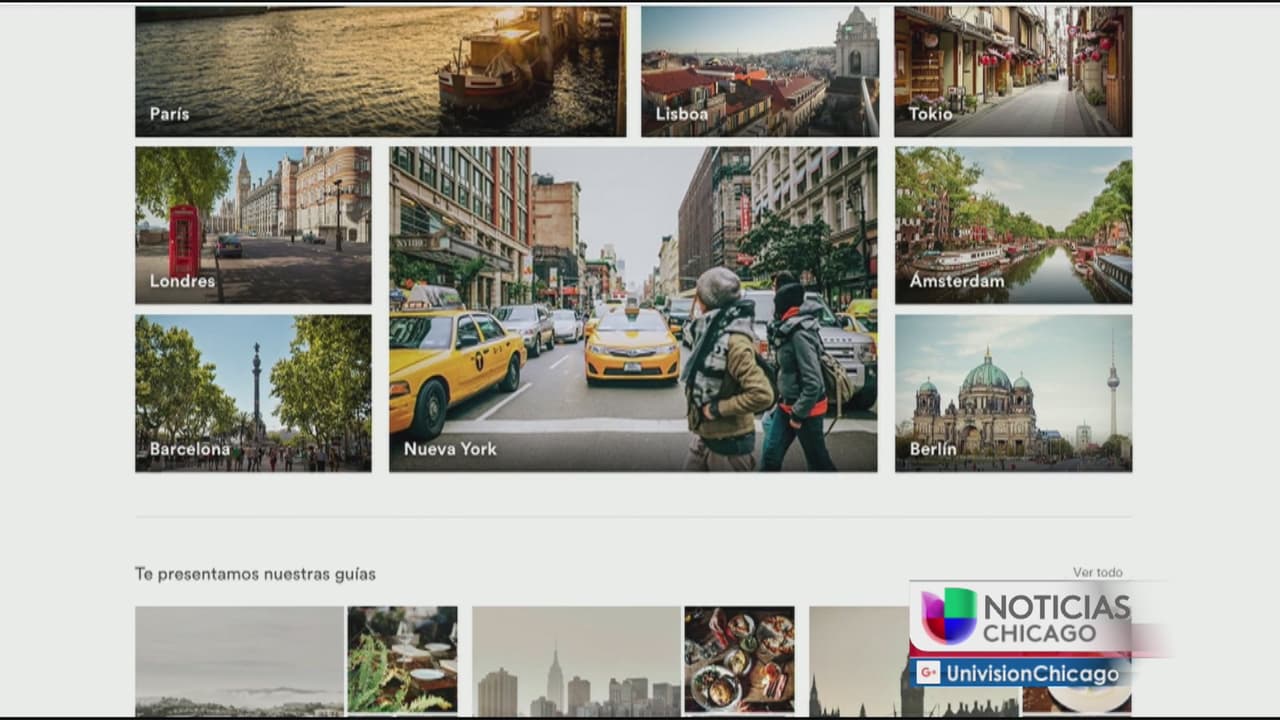Open the París destination tile
The height and width of the screenshot is (720, 1280).
coord(380,71)
